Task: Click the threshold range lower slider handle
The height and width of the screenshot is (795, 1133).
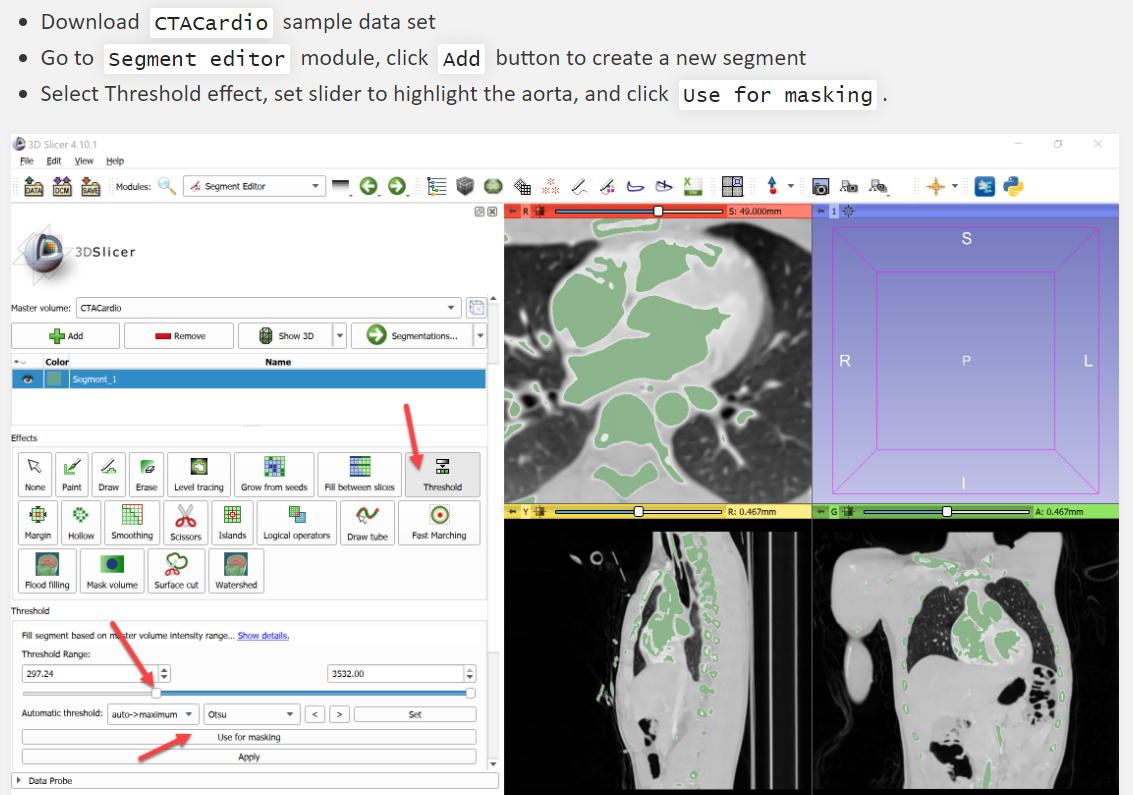Action: [156, 693]
